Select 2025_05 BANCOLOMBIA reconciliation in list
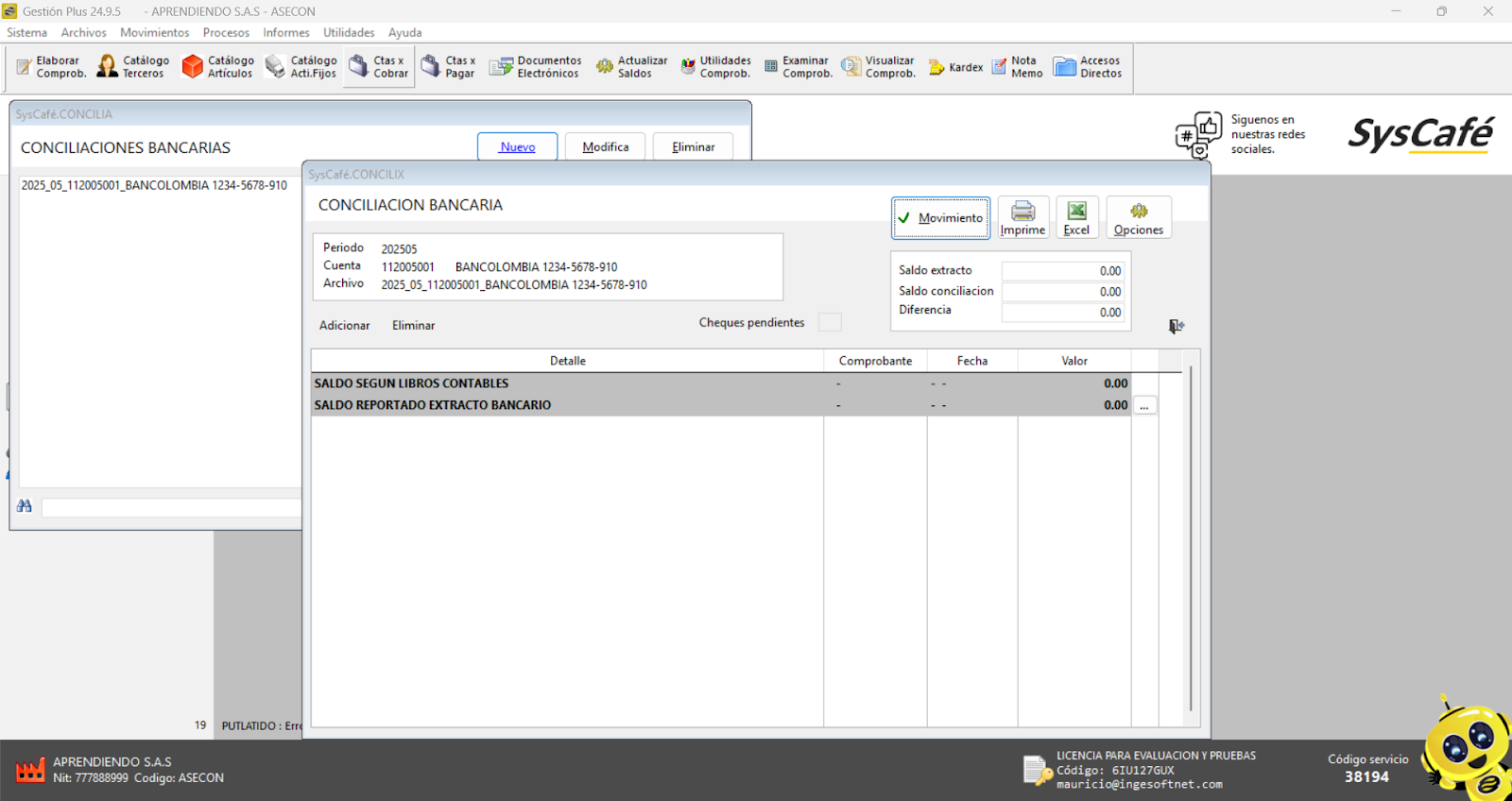Image resolution: width=1512 pixels, height=801 pixels. (154, 186)
